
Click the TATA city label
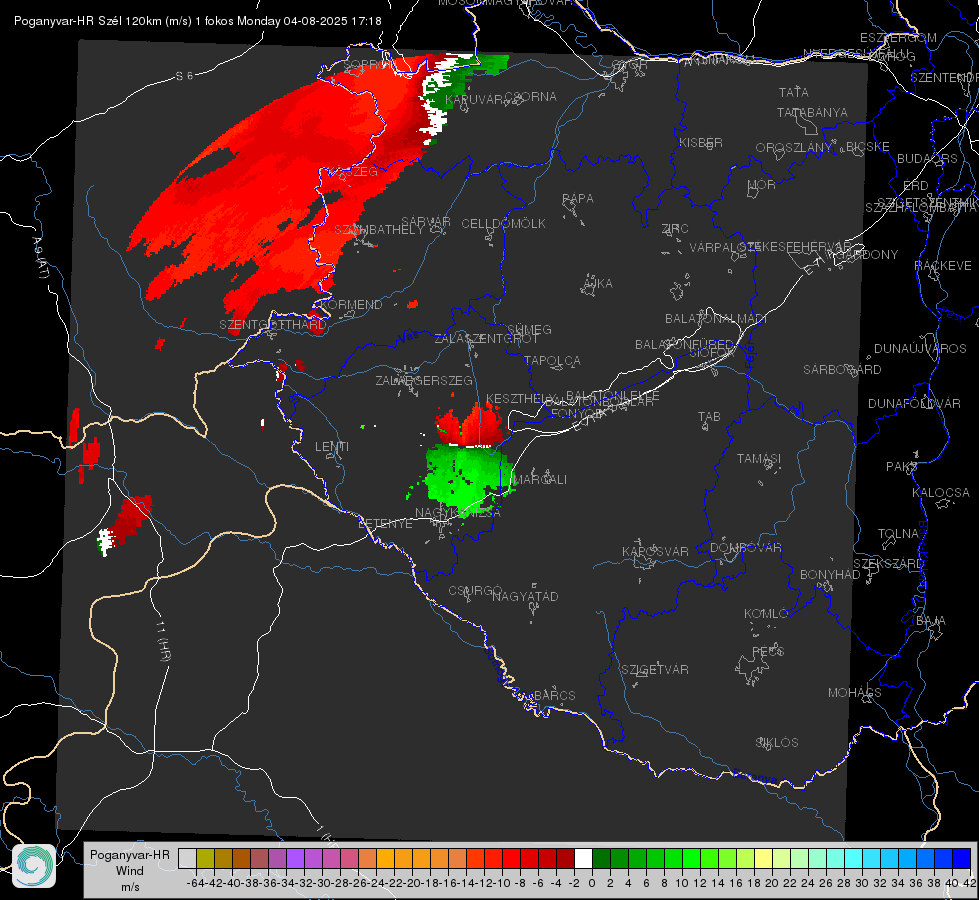tap(794, 92)
